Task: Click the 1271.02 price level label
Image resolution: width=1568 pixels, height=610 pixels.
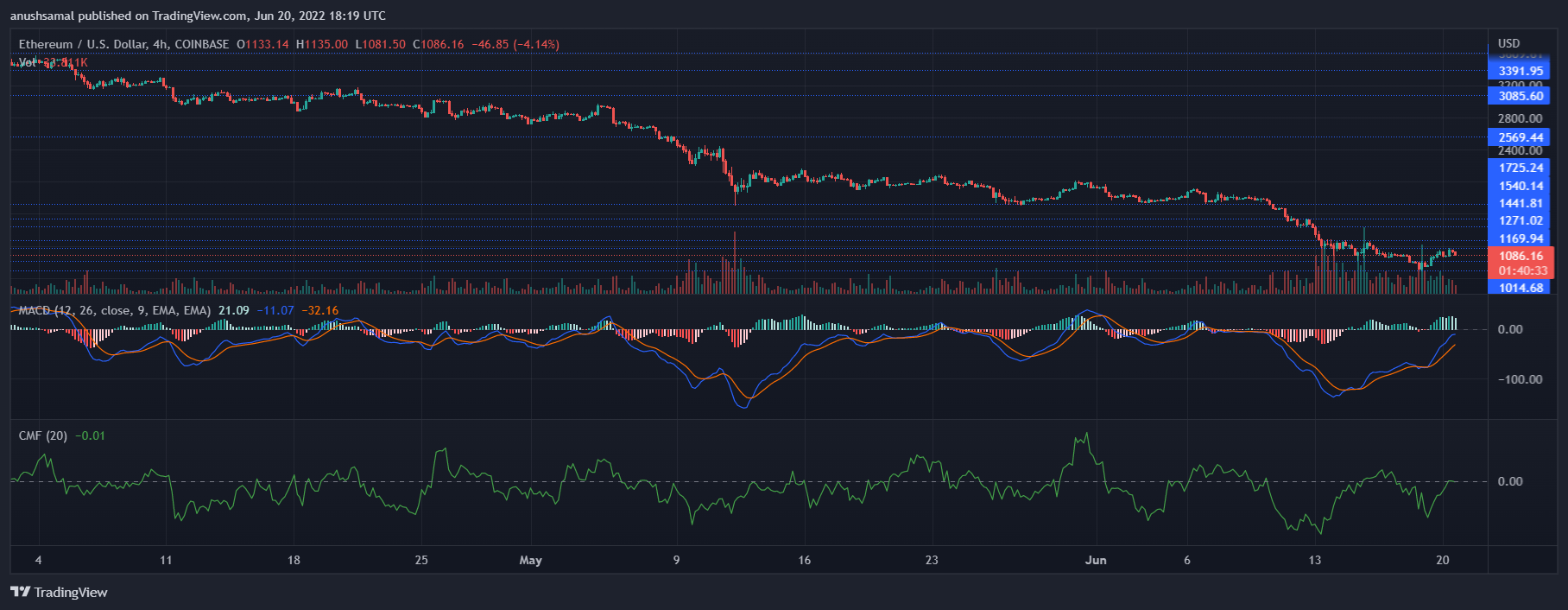Action: pos(1520,220)
